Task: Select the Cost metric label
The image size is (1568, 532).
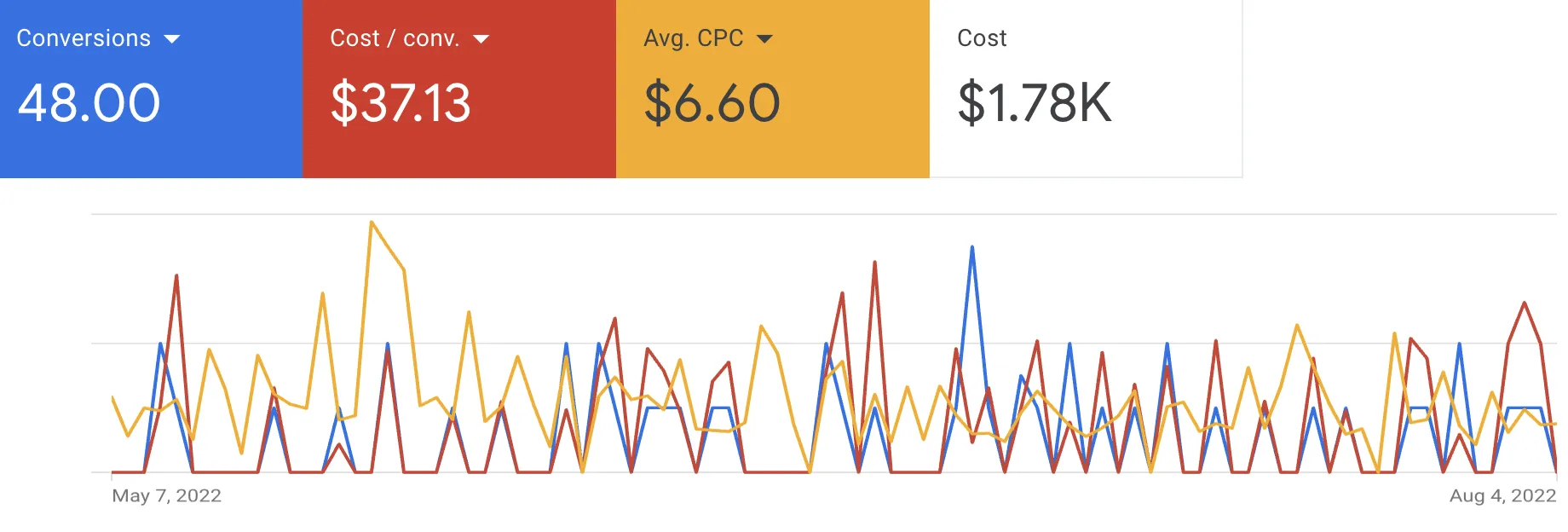Action: click(x=982, y=38)
